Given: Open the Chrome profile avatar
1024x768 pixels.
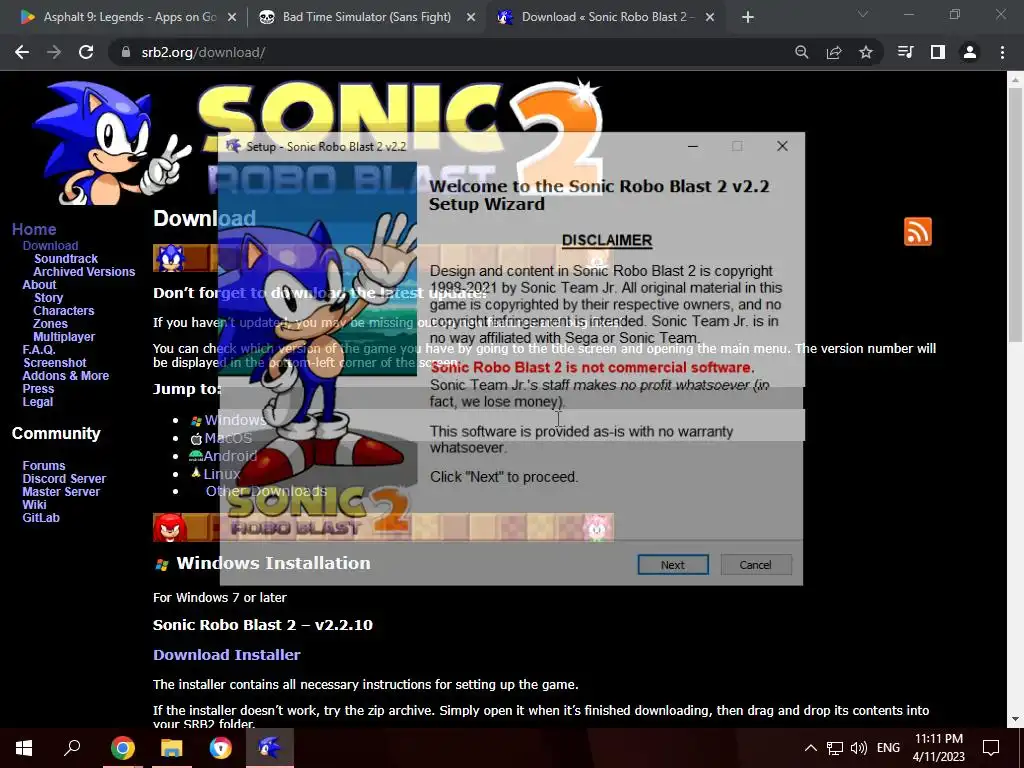Looking at the screenshot, I should (970, 52).
